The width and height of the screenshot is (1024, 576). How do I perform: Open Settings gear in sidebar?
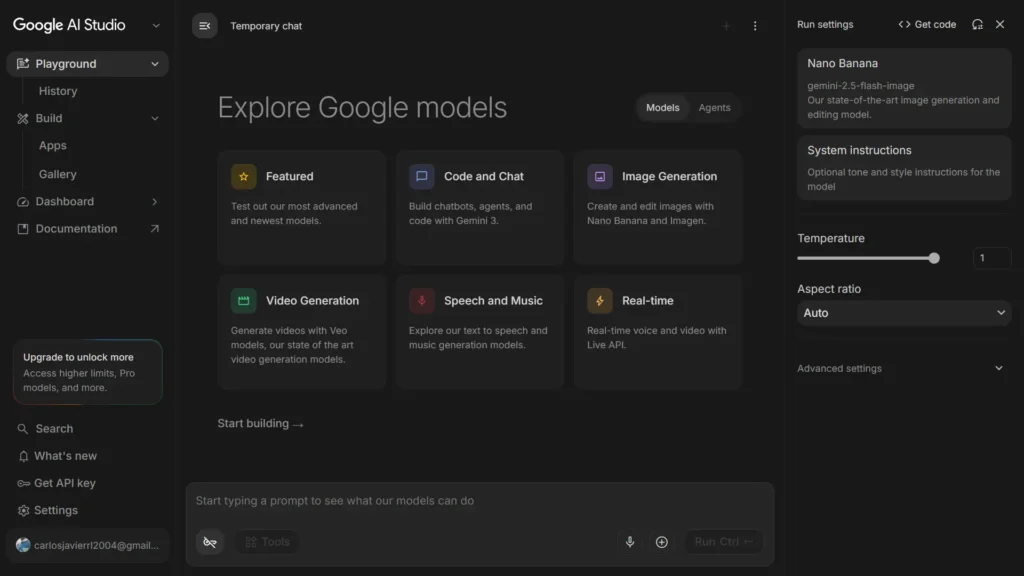[24, 511]
